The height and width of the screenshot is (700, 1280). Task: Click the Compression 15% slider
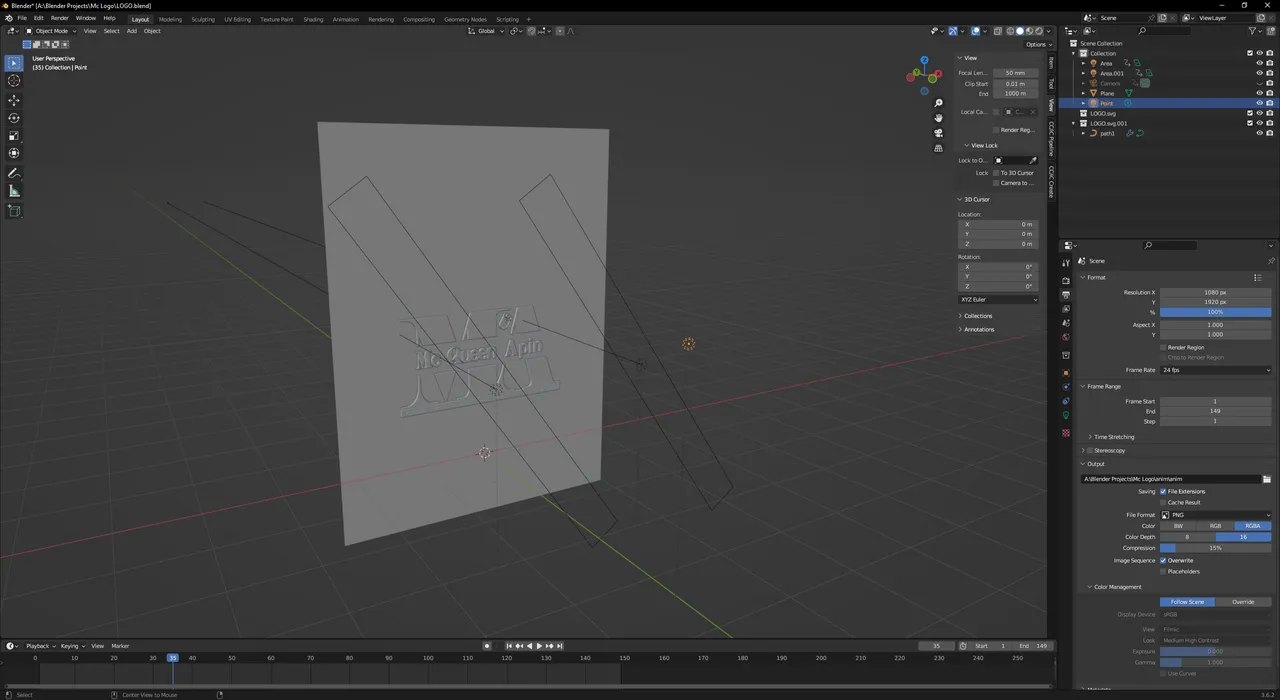1216,548
